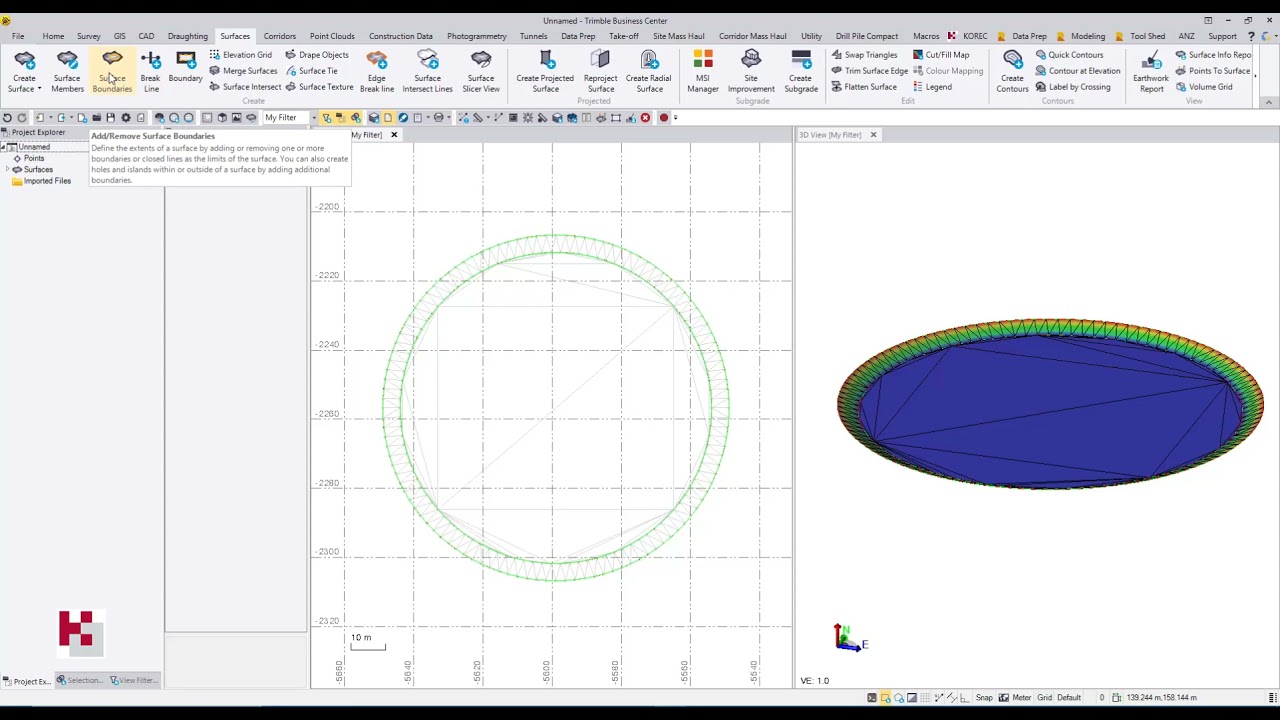Expand the Surfaces node in Project Explorer

(x=9, y=170)
